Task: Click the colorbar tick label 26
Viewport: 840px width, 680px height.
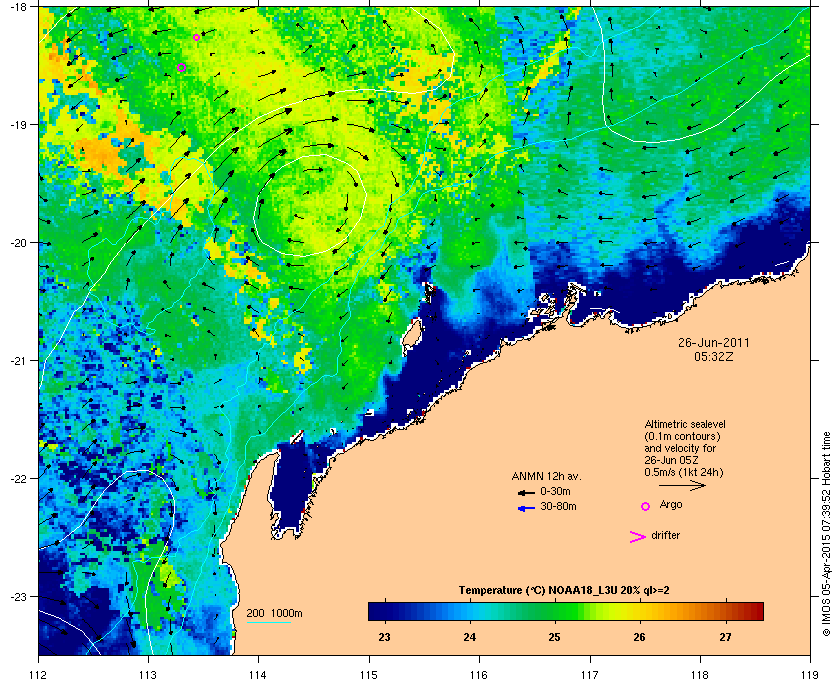Action: point(640,637)
